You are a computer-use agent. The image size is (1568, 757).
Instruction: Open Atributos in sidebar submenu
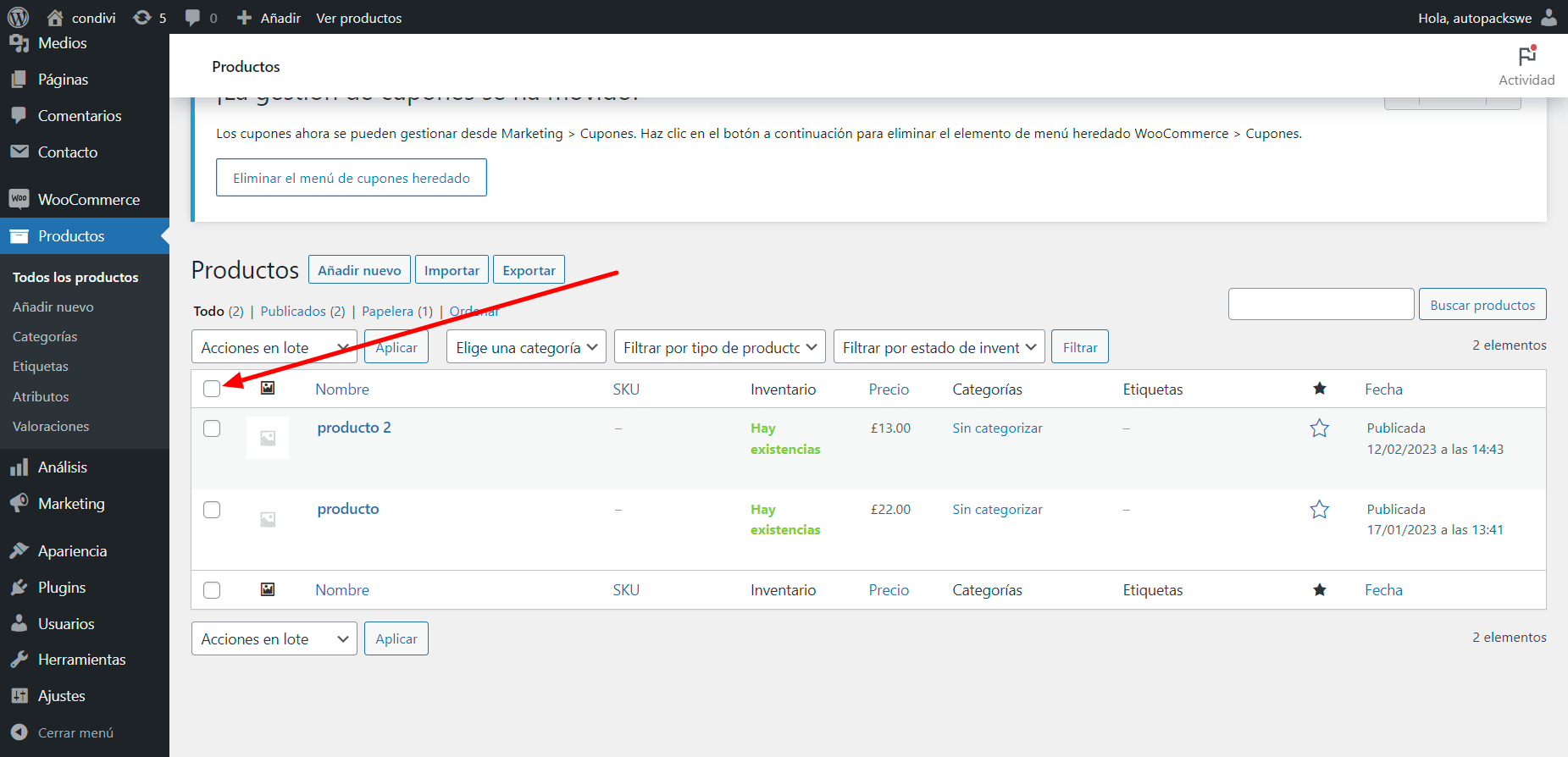pyautogui.click(x=41, y=396)
